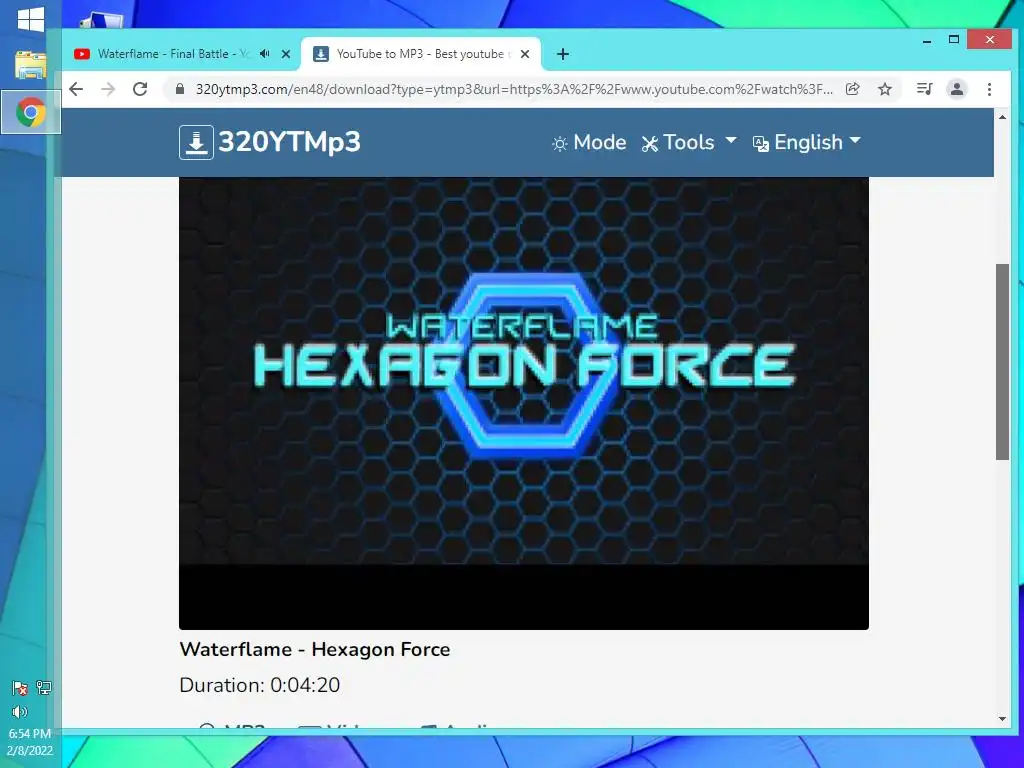Go forward with the forward arrow
The image size is (1024, 768).
108,89
